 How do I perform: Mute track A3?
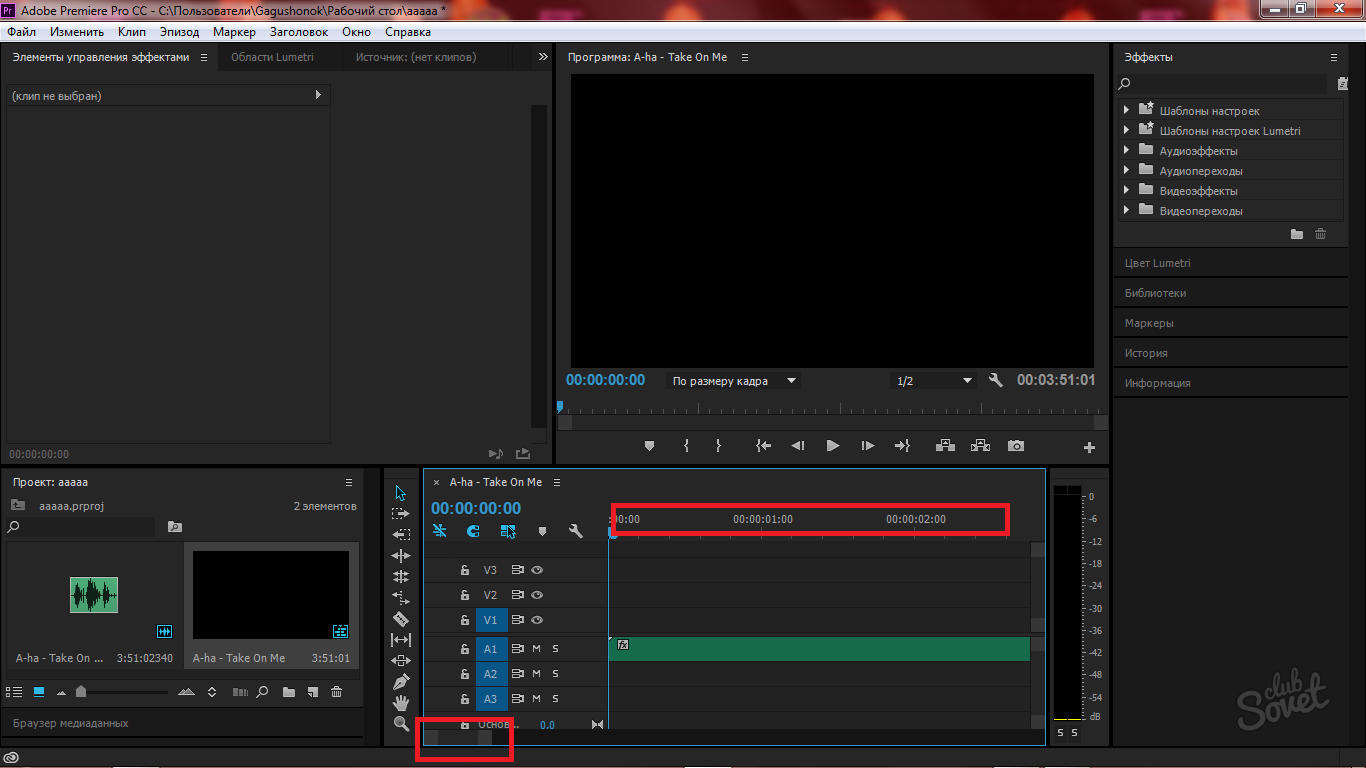536,699
